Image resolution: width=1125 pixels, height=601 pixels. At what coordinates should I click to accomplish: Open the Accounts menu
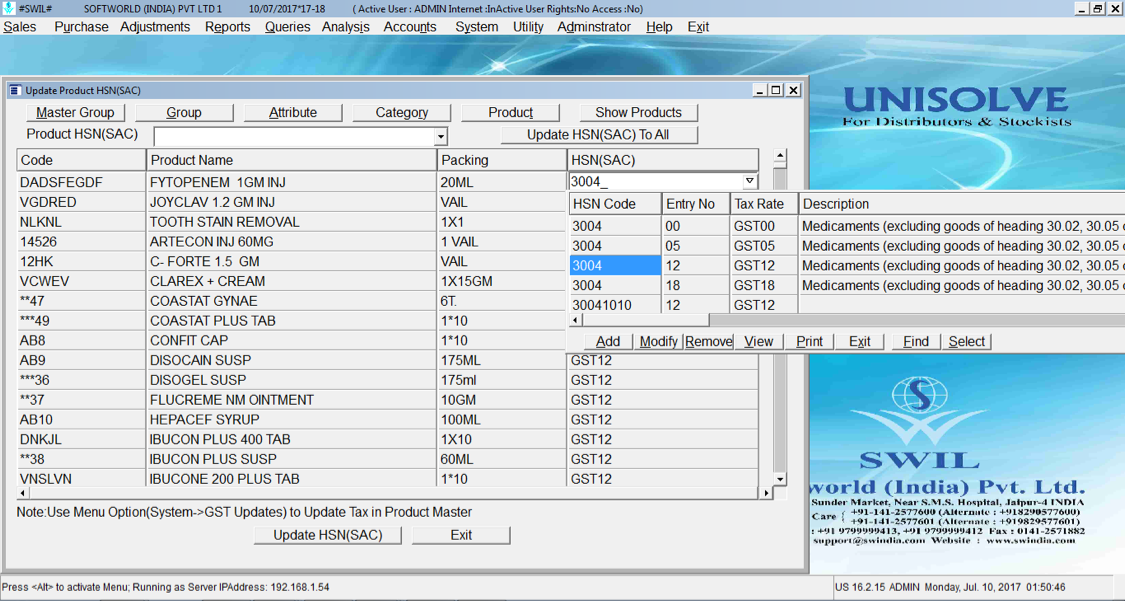(409, 27)
